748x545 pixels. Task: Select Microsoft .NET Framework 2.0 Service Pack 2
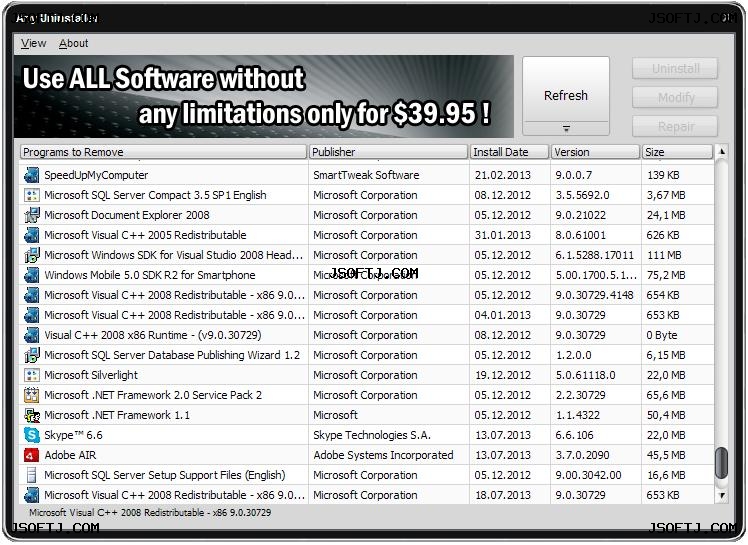367,395
